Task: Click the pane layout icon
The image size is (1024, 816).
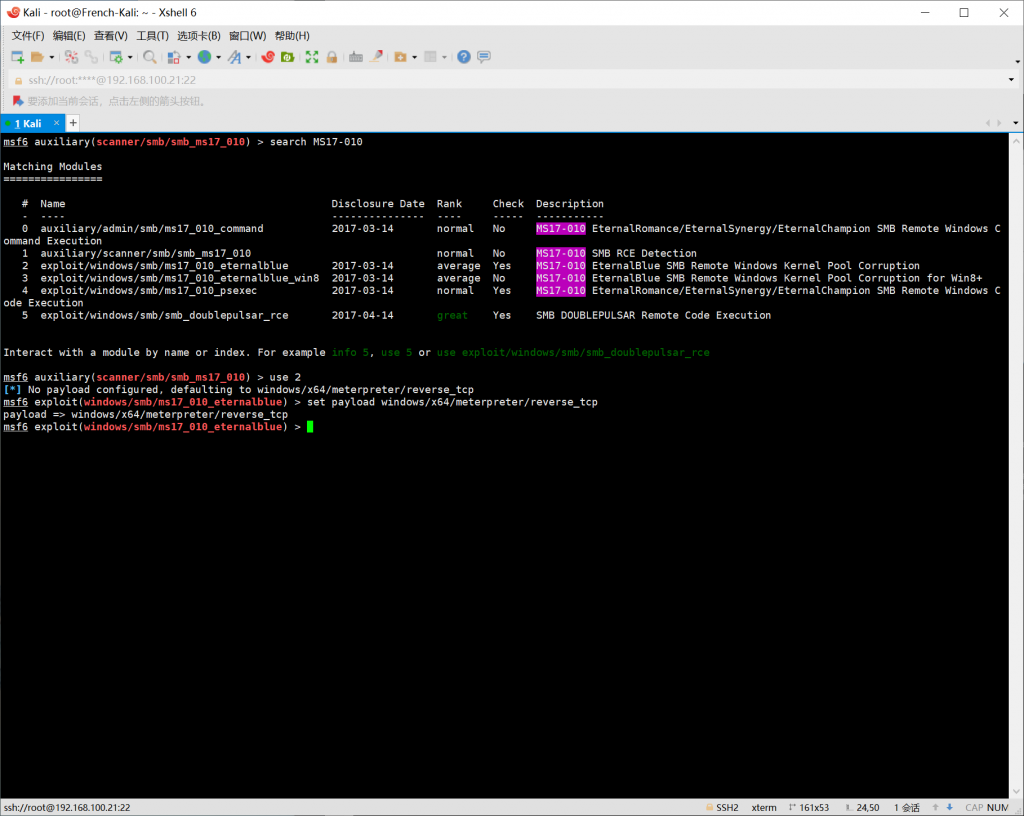Action: coord(430,57)
